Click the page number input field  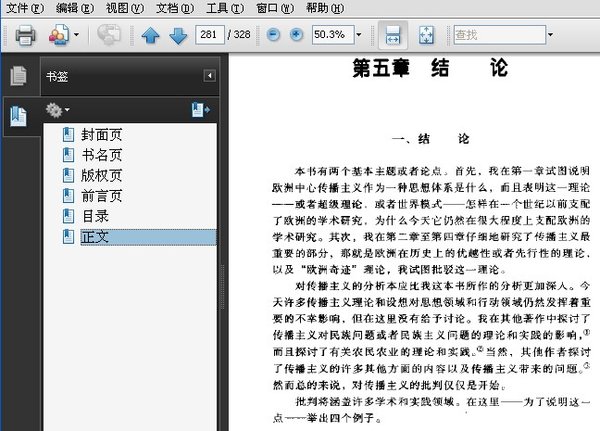tap(210, 35)
